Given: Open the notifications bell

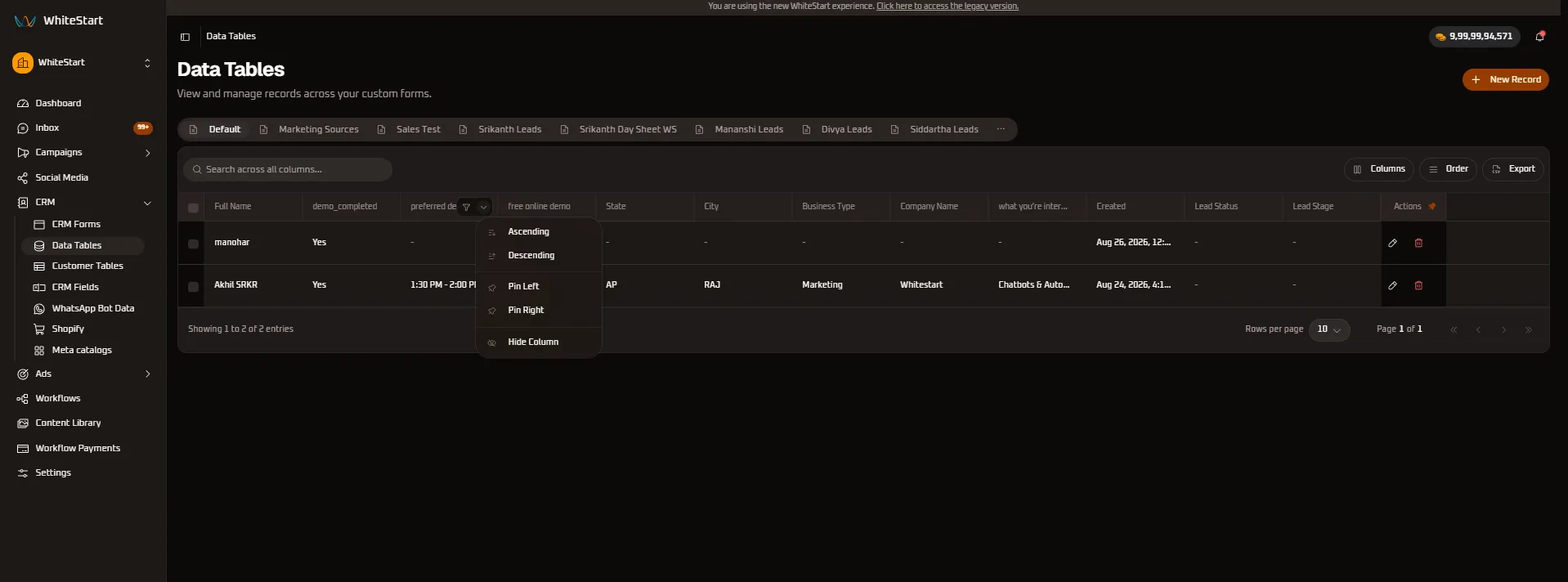Looking at the screenshot, I should click(x=1539, y=36).
